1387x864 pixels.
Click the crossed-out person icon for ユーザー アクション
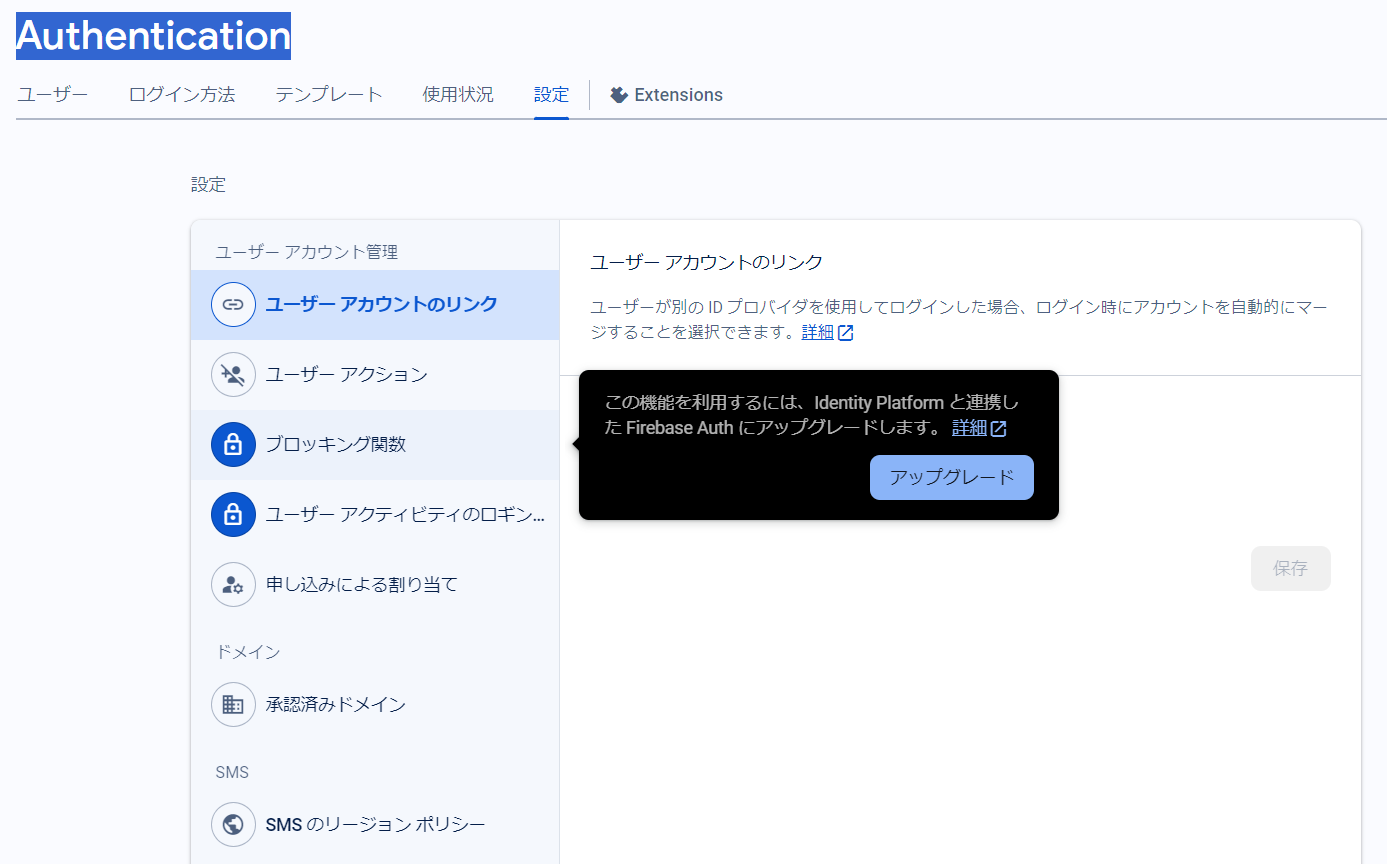tap(233, 375)
